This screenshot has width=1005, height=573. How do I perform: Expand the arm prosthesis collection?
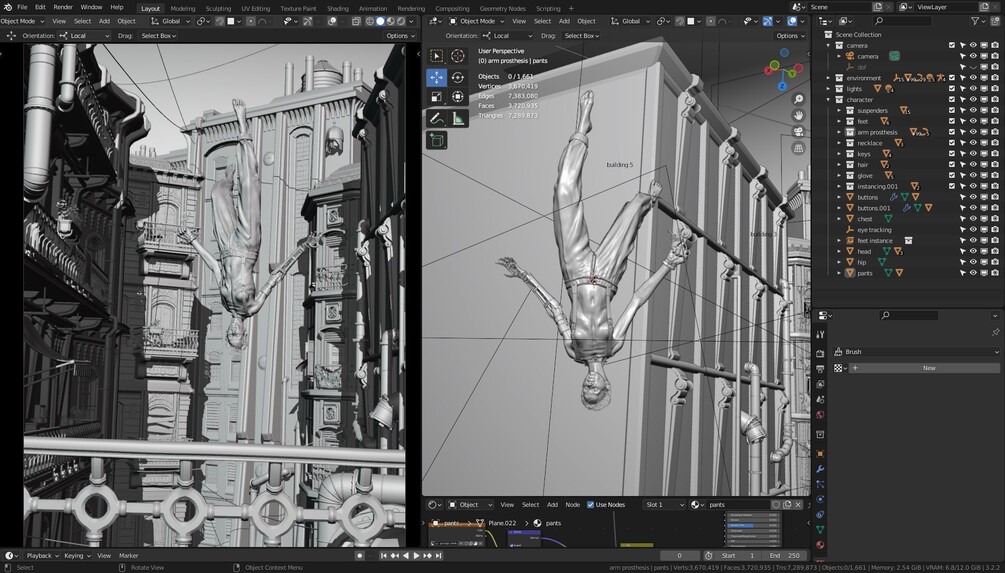(839, 132)
